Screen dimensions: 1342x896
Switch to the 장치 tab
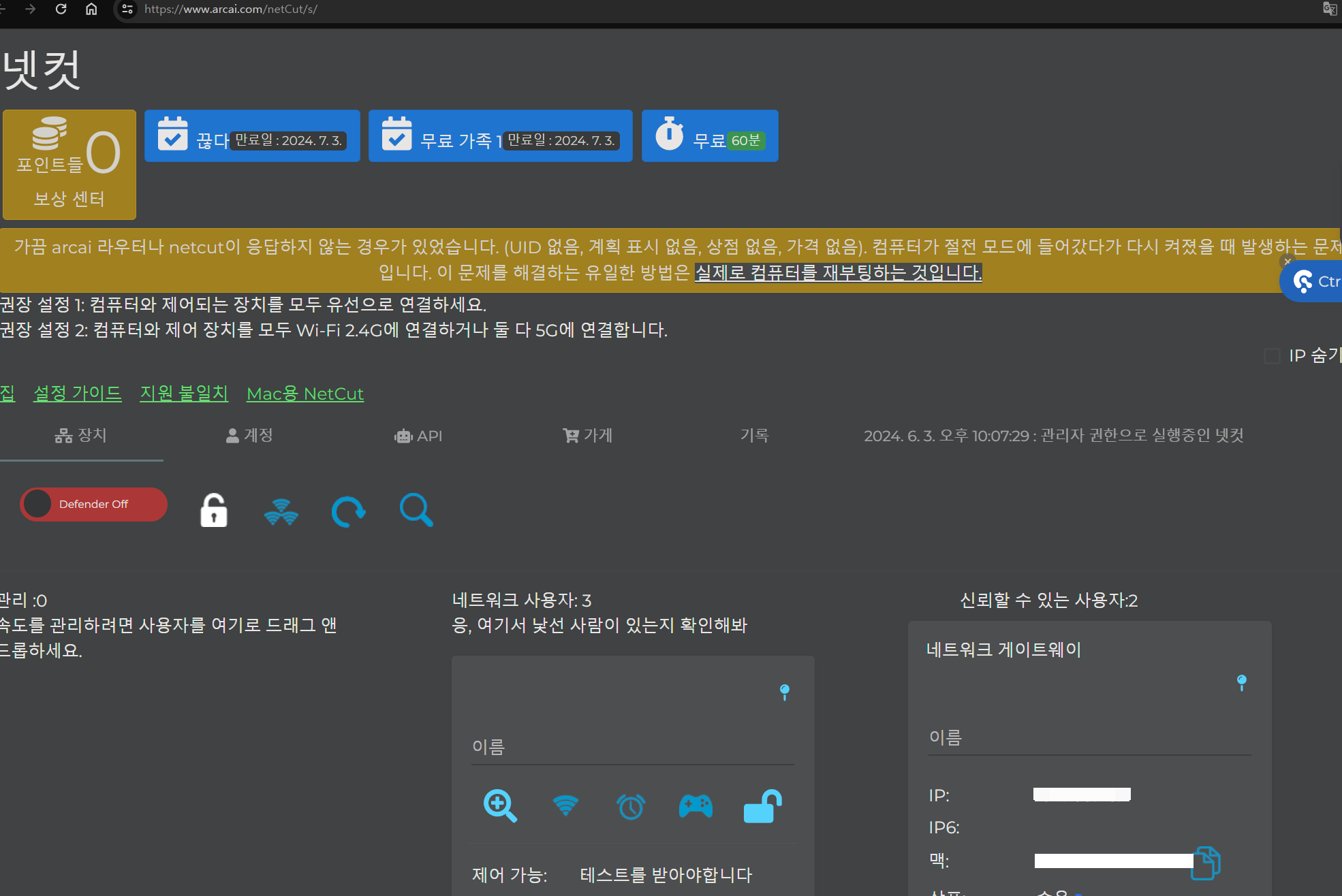(81, 436)
